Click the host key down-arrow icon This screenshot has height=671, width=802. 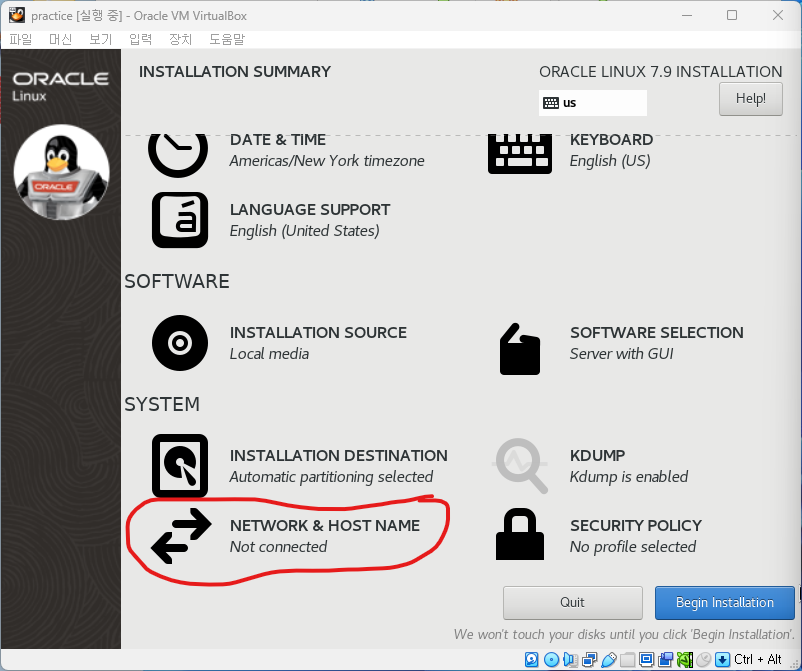click(x=722, y=659)
